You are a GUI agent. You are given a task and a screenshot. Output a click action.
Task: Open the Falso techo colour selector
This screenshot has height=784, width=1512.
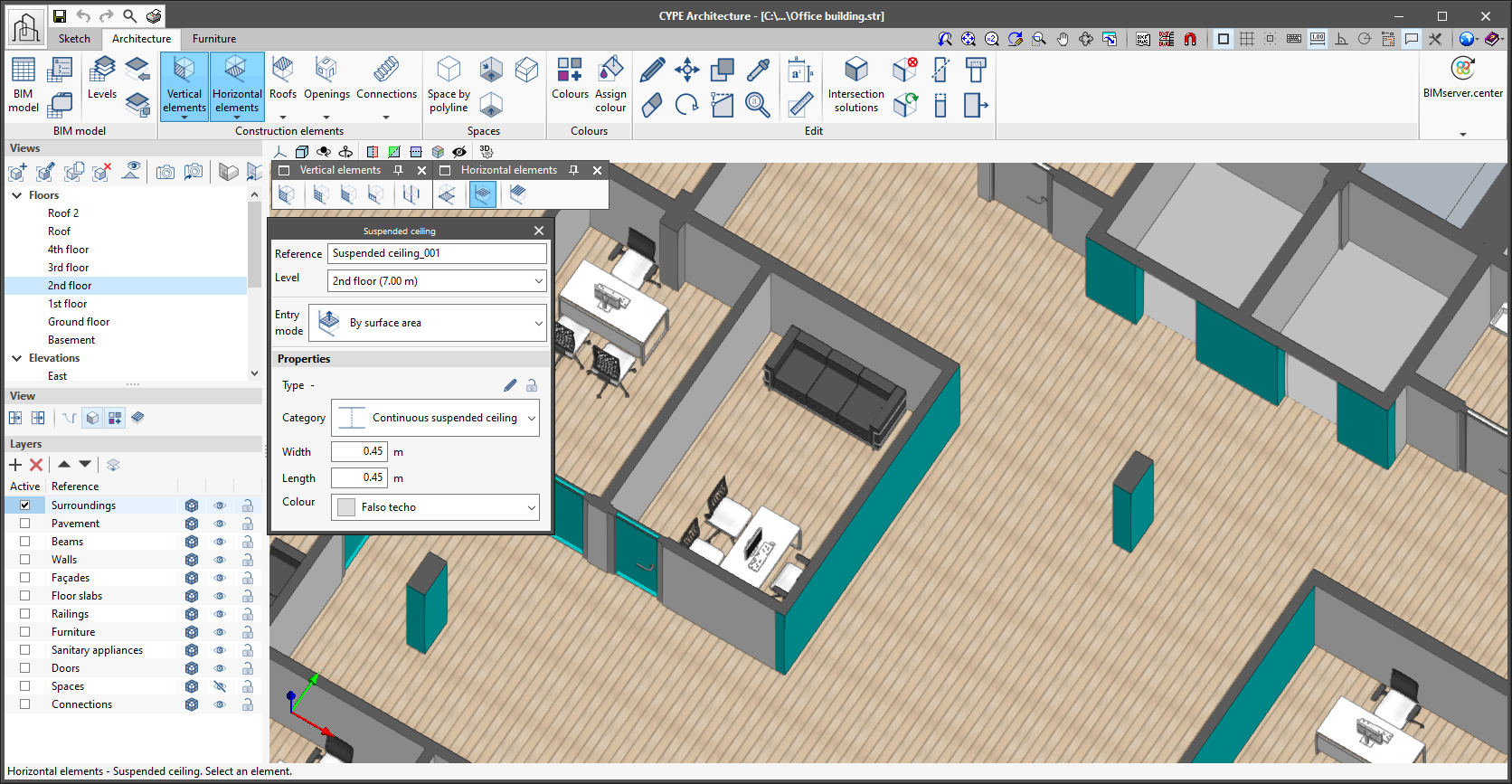(x=436, y=507)
